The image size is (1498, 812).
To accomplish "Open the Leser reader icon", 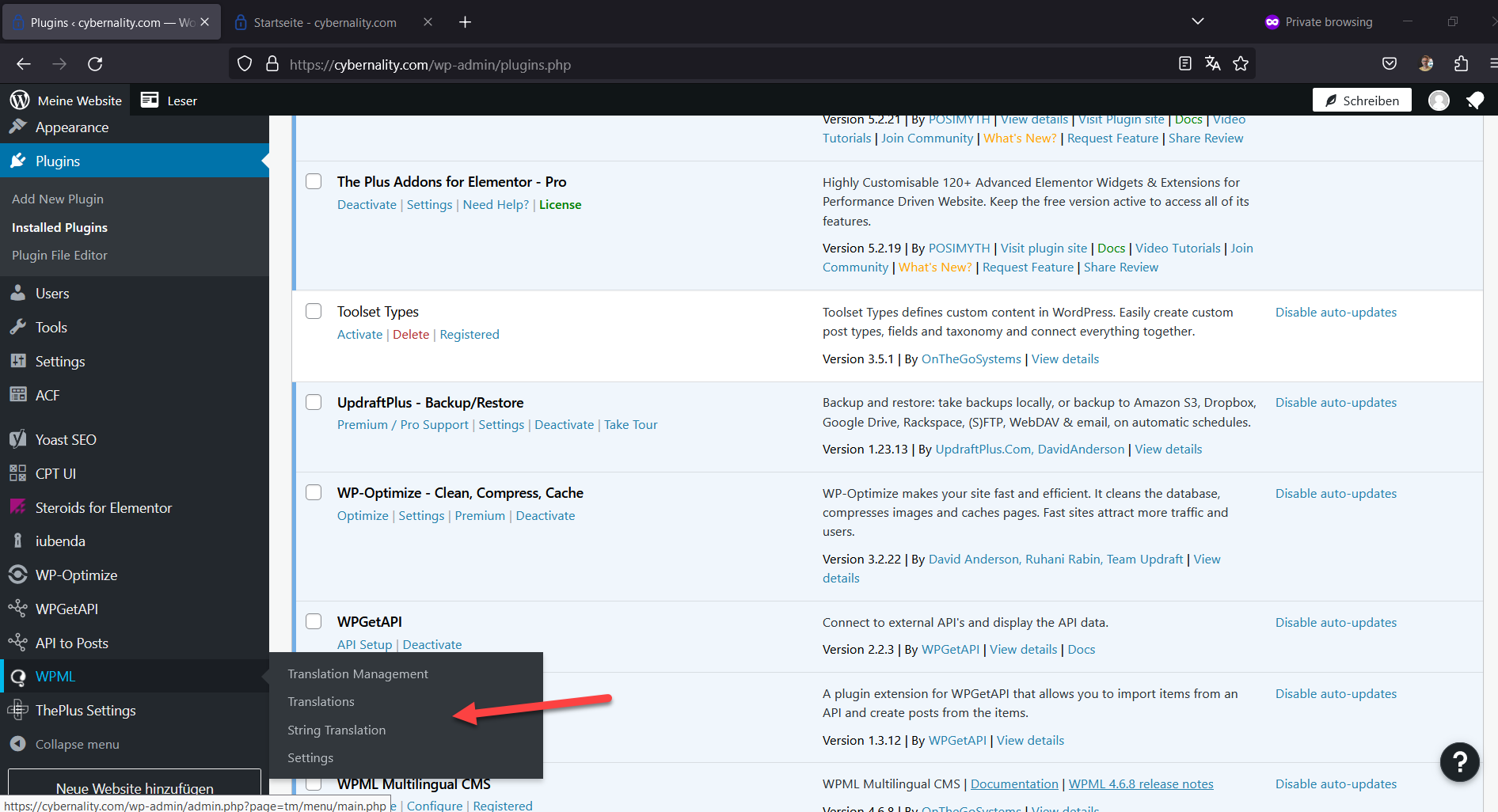I will click(x=169, y=101).
